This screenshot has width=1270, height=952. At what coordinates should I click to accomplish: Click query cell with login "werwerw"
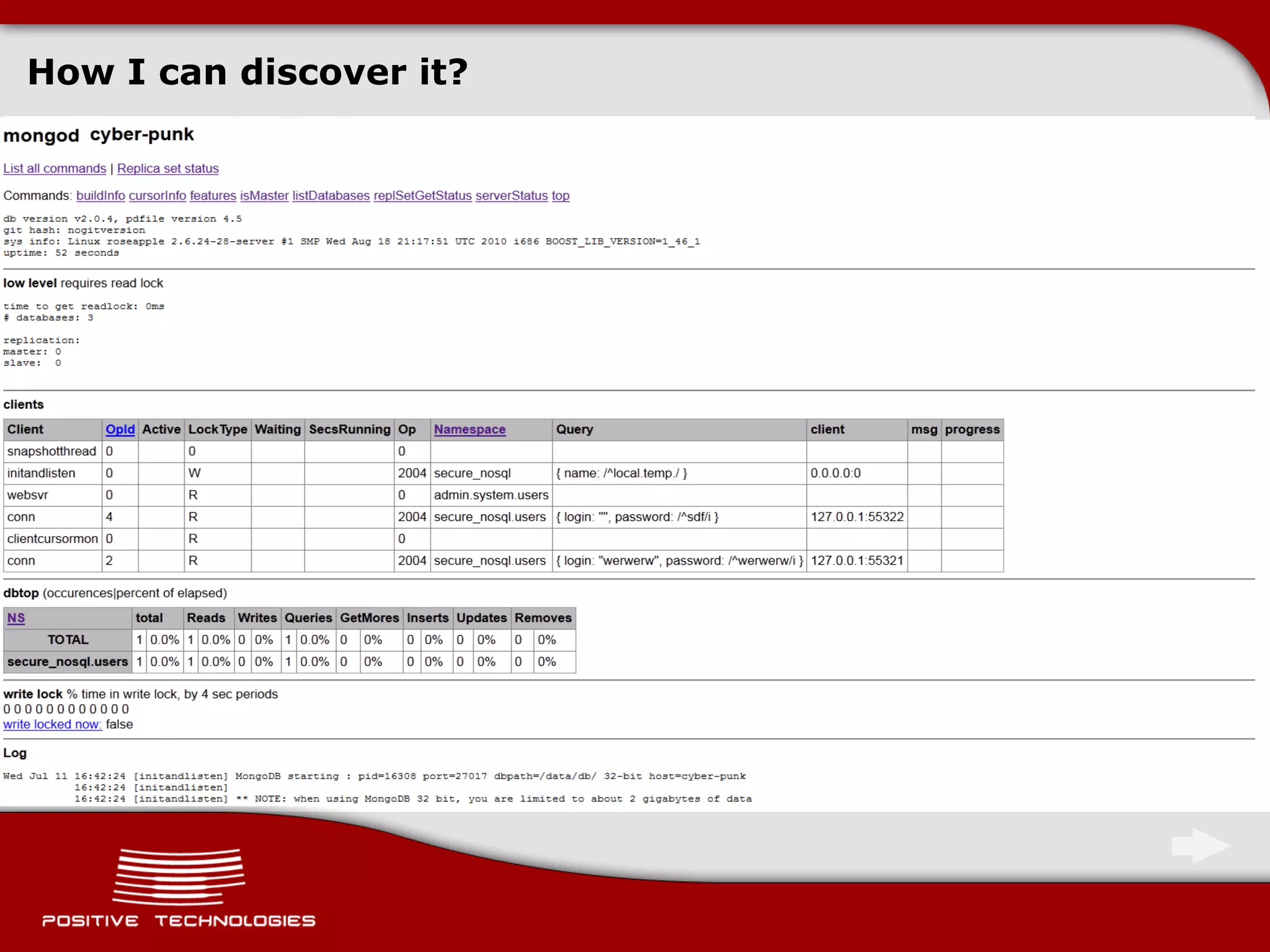(x=679, y=561)
